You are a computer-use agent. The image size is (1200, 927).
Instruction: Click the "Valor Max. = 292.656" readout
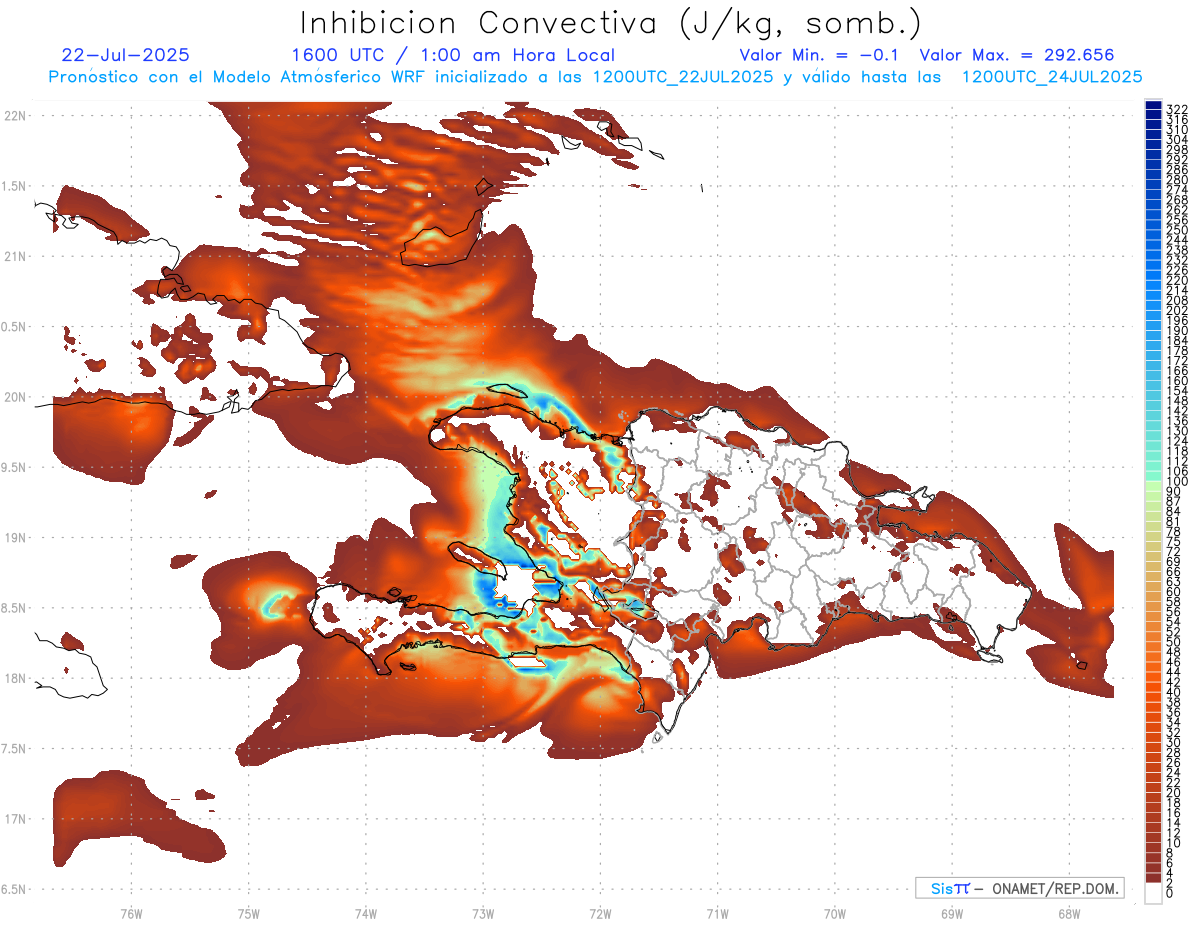1016,55
